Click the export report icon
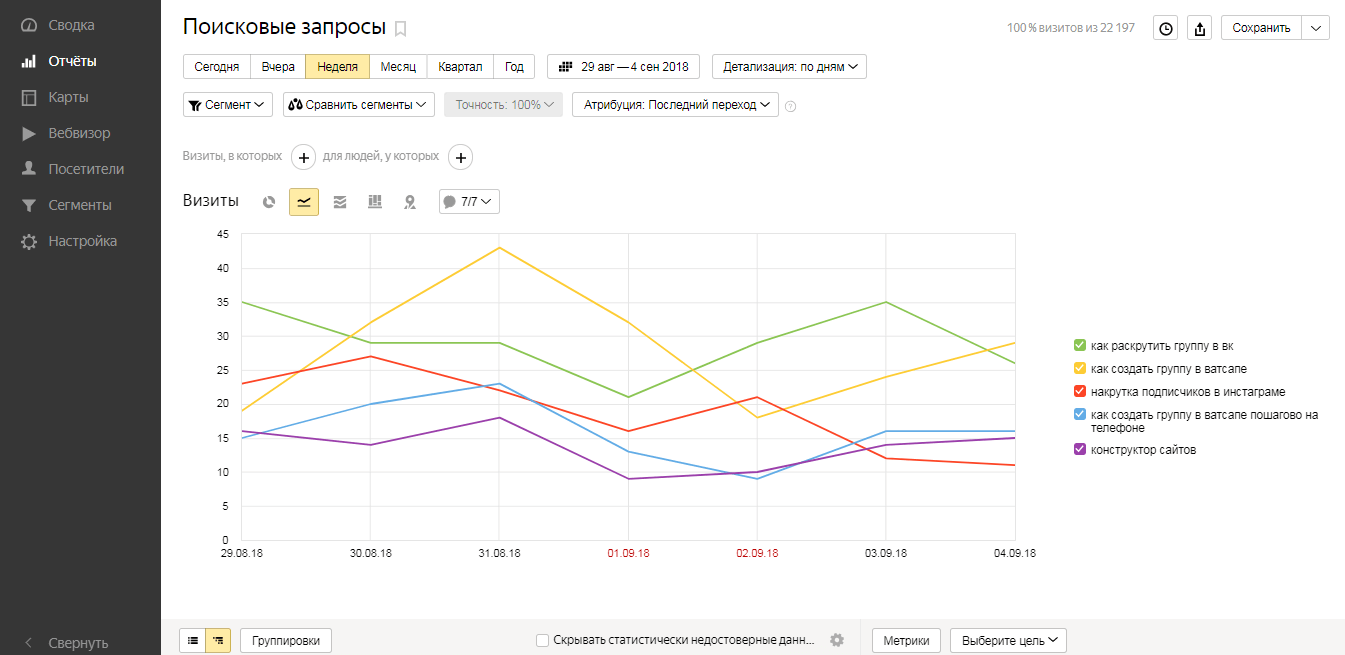The width and height of the screenshot is (1345, 655). [1200, 28]
